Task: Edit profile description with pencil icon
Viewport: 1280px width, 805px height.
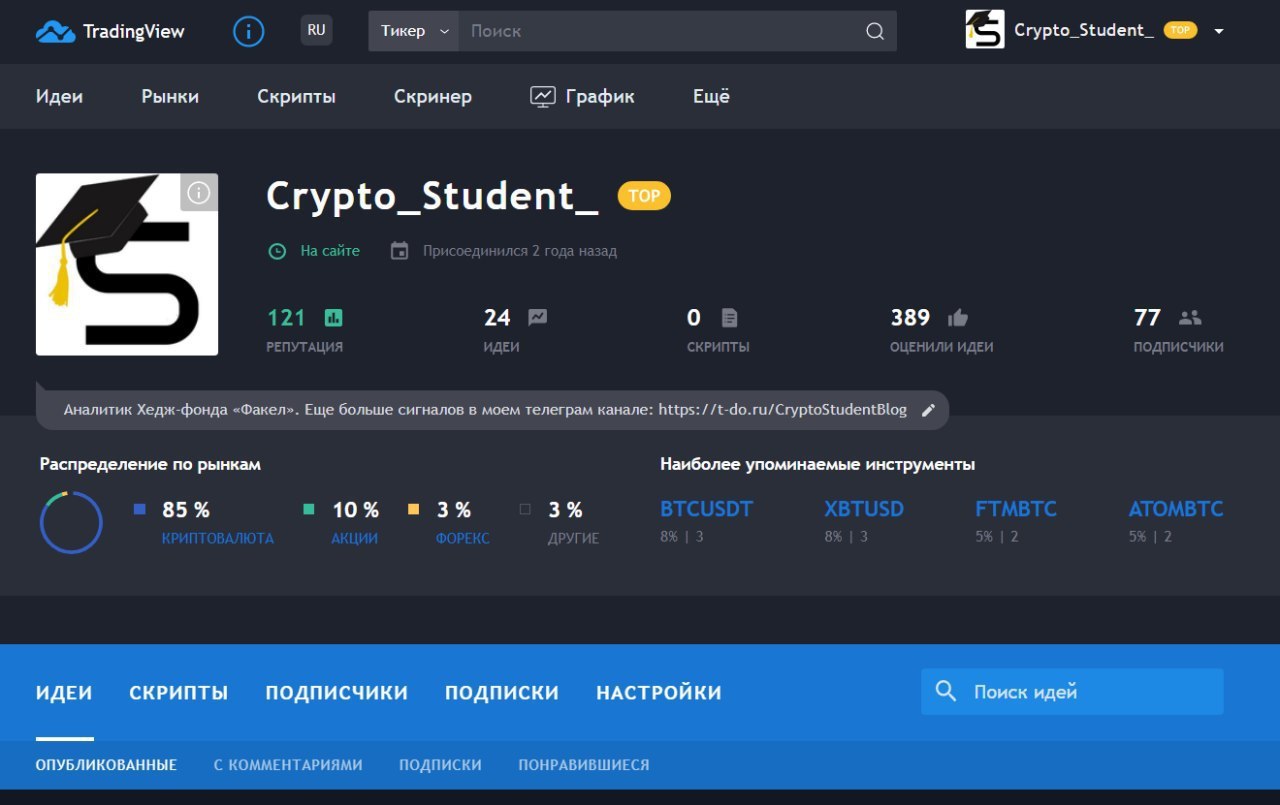Action: 928,410
